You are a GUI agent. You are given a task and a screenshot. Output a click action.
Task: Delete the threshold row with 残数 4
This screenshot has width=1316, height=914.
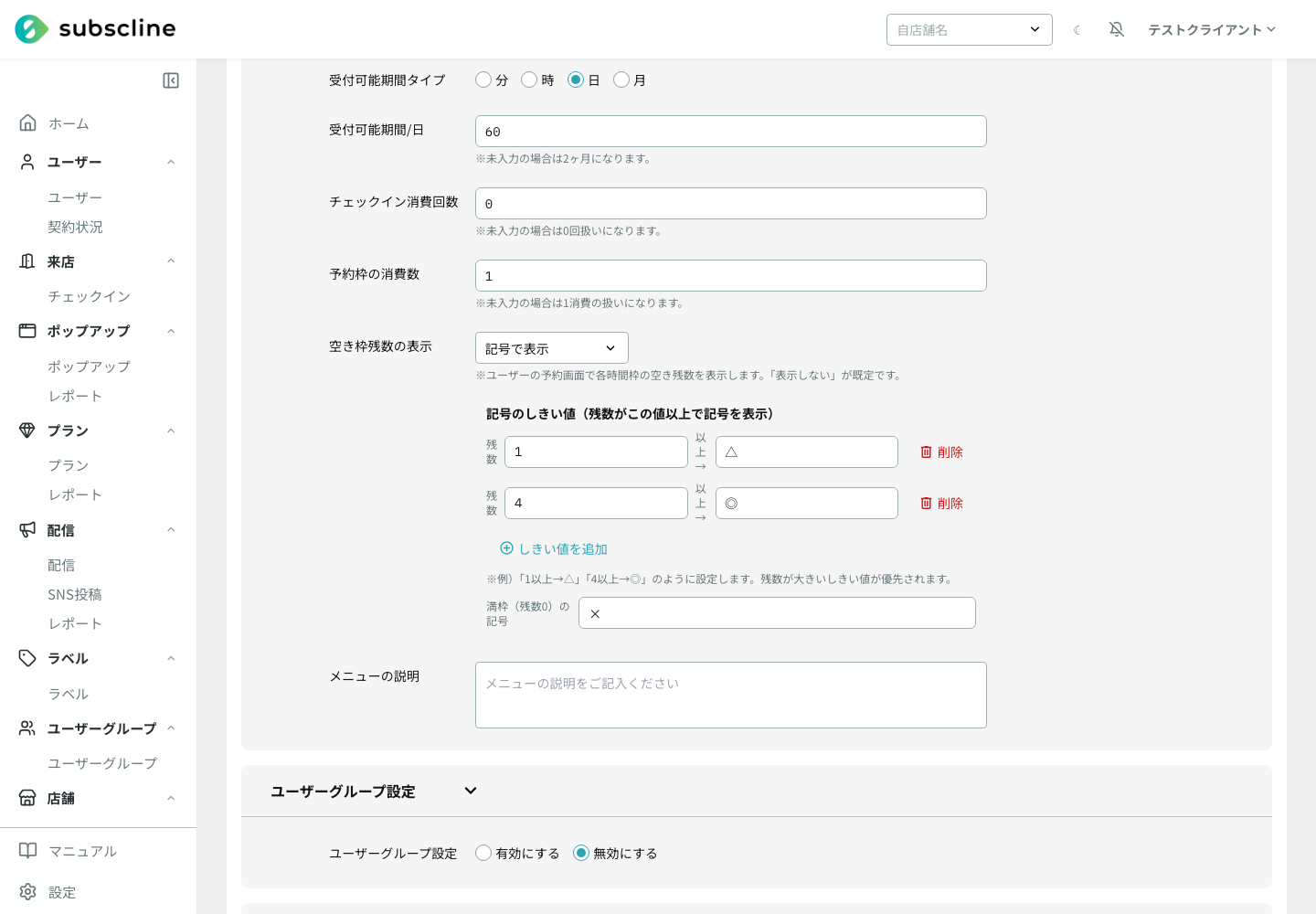coord(941,504)
